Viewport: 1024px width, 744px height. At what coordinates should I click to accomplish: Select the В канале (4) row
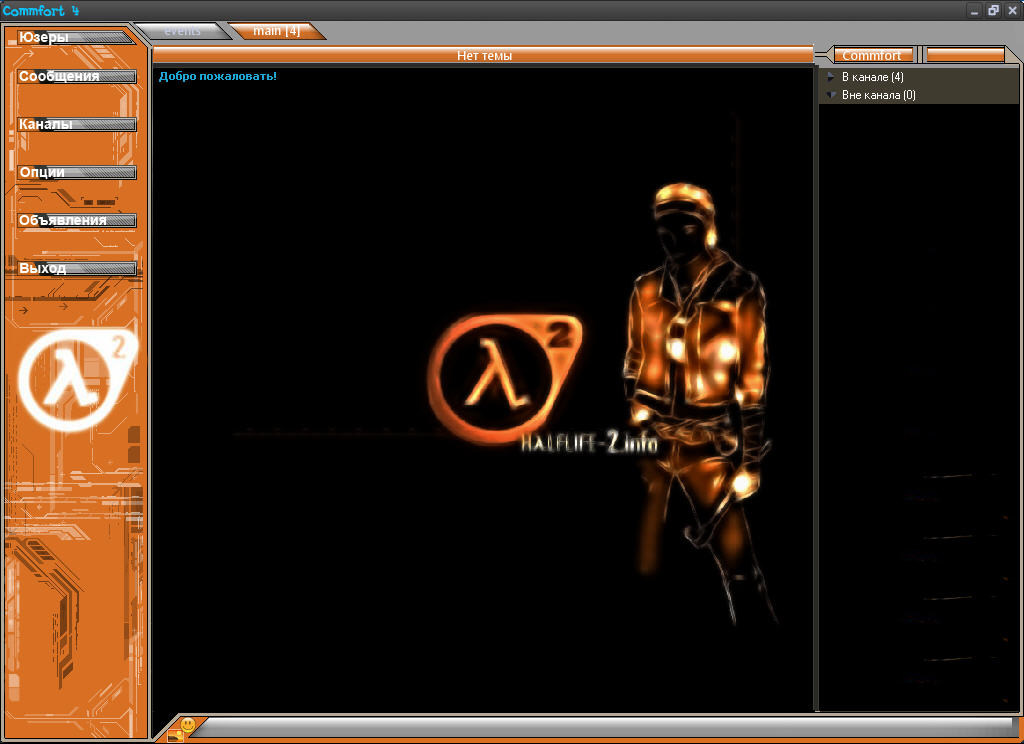(x=918, y=76)
